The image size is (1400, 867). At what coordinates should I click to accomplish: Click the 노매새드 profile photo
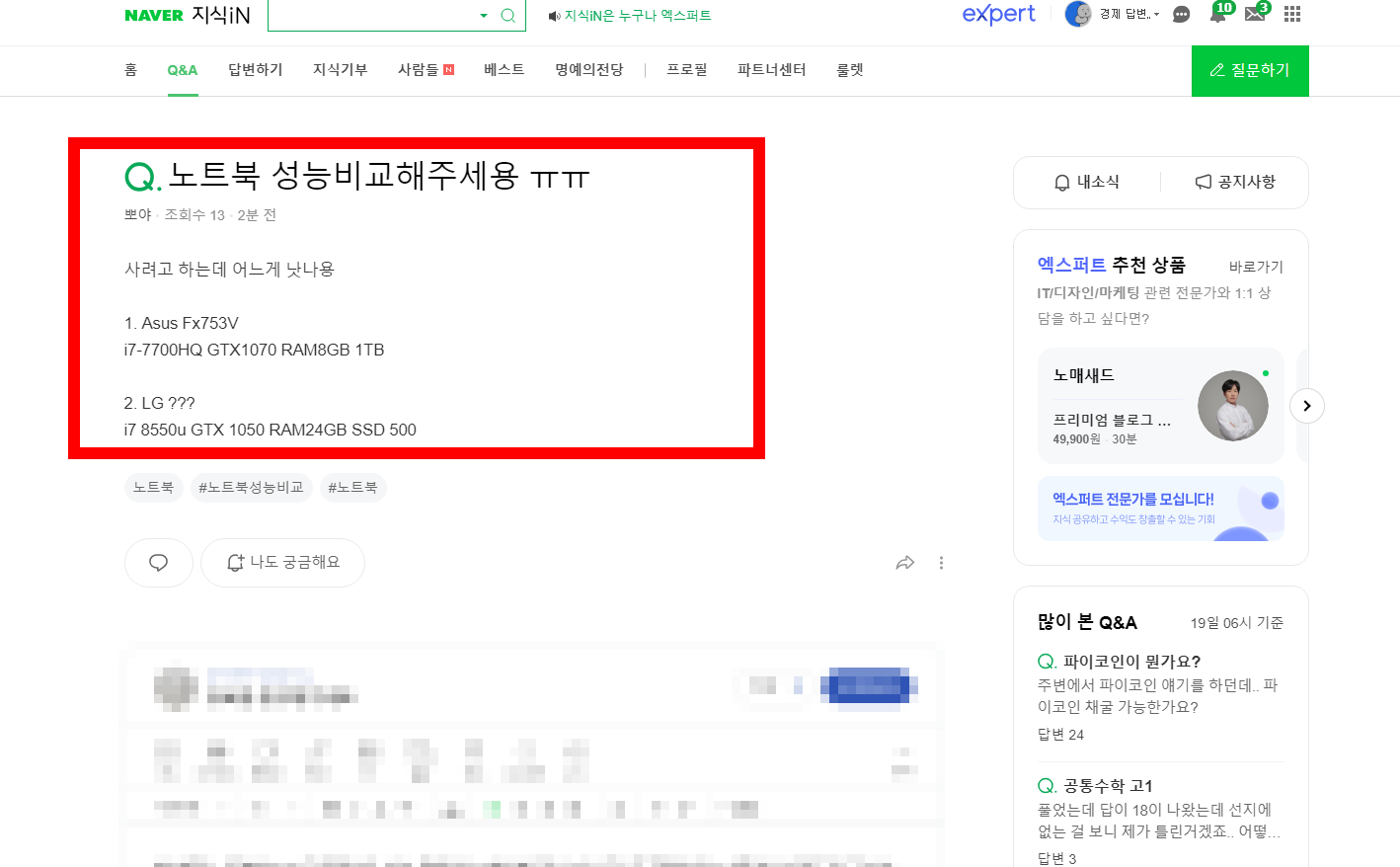(x=1233, y=406)
